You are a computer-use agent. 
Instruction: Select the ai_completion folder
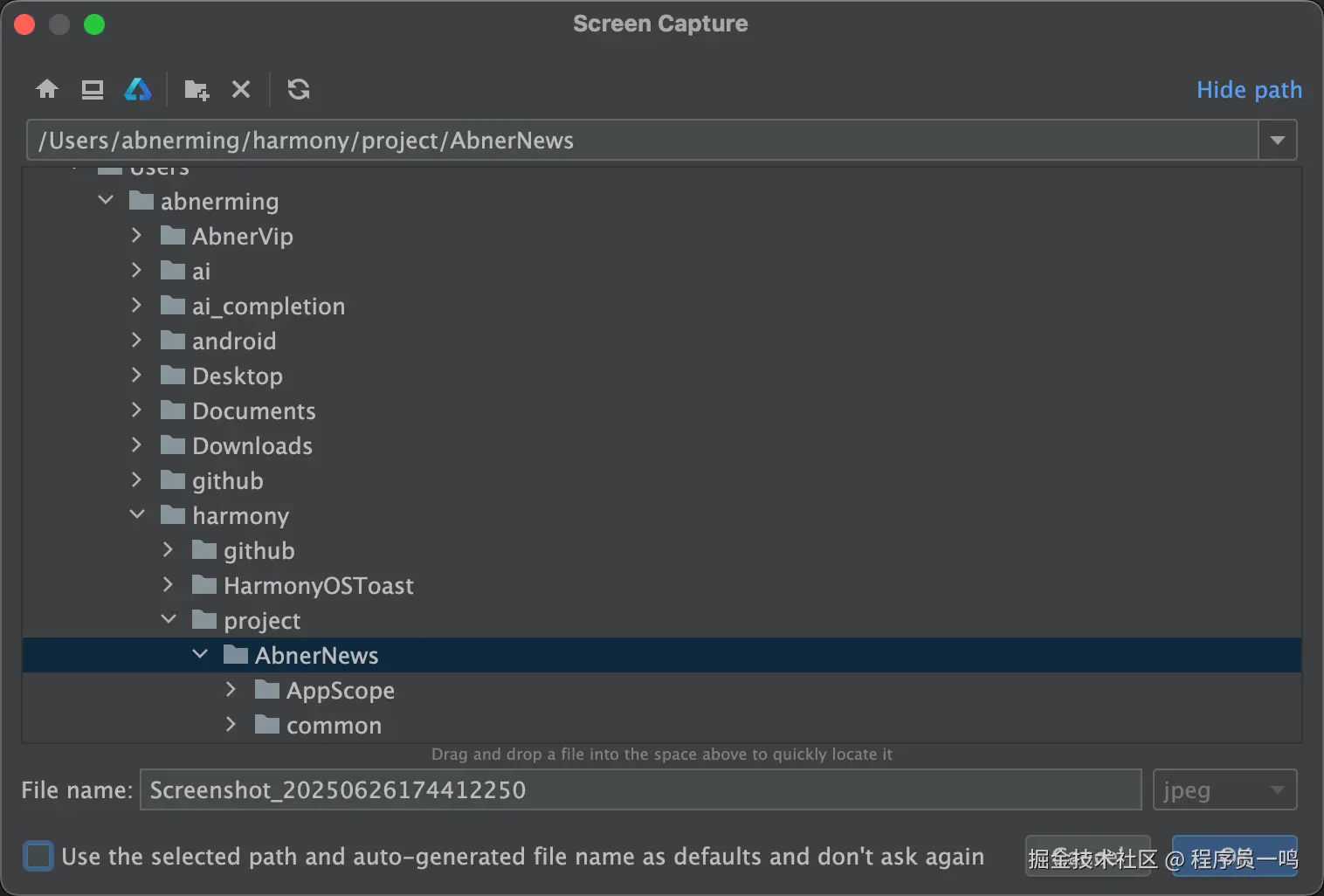coord(268,306)
